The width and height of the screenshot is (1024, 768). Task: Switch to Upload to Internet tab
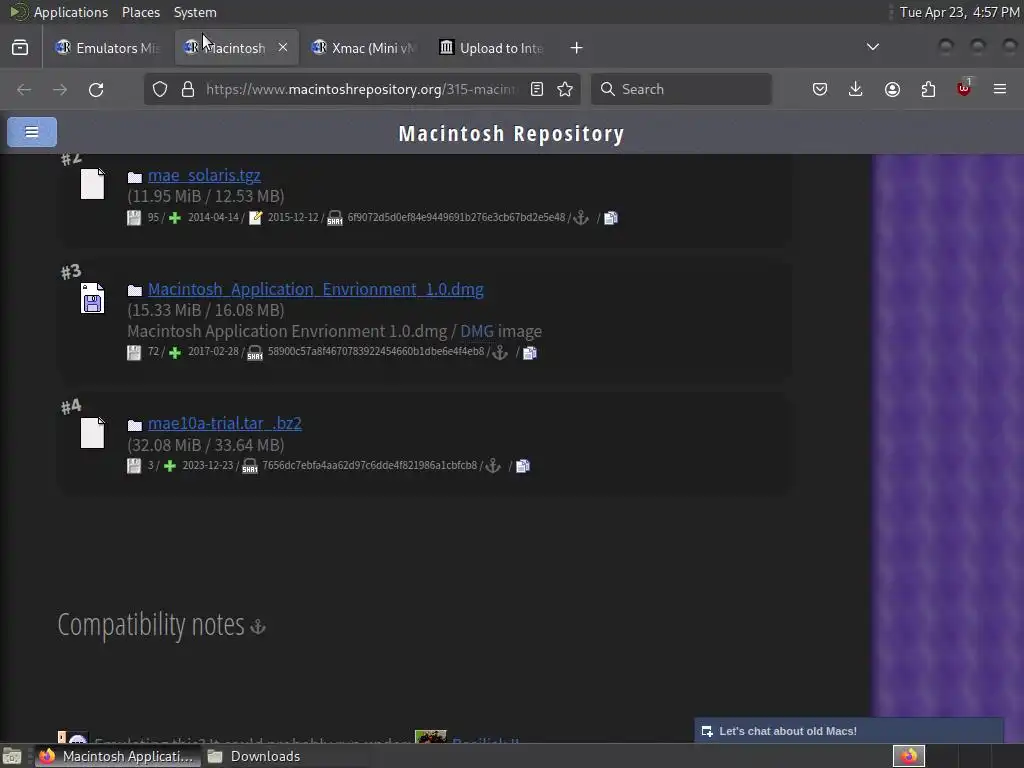point(491,48)
